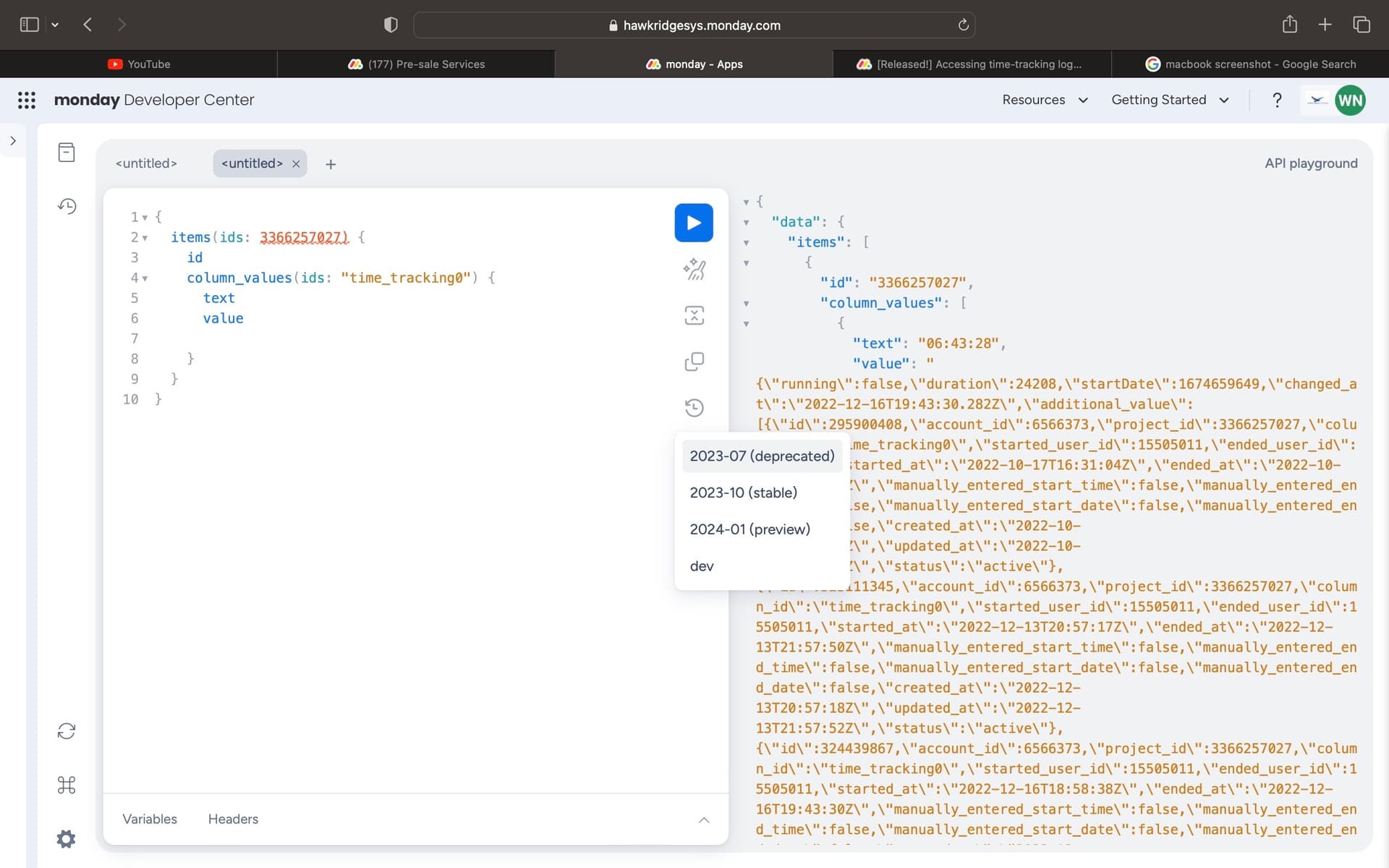Image resolution: width=1389 pixels, height=868 pixels.
Task: Open the API version clock icon
Action: click(694, 408)
